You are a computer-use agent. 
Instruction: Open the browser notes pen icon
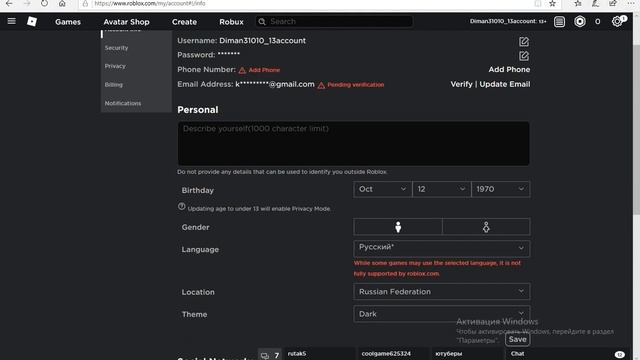[595, 4]
